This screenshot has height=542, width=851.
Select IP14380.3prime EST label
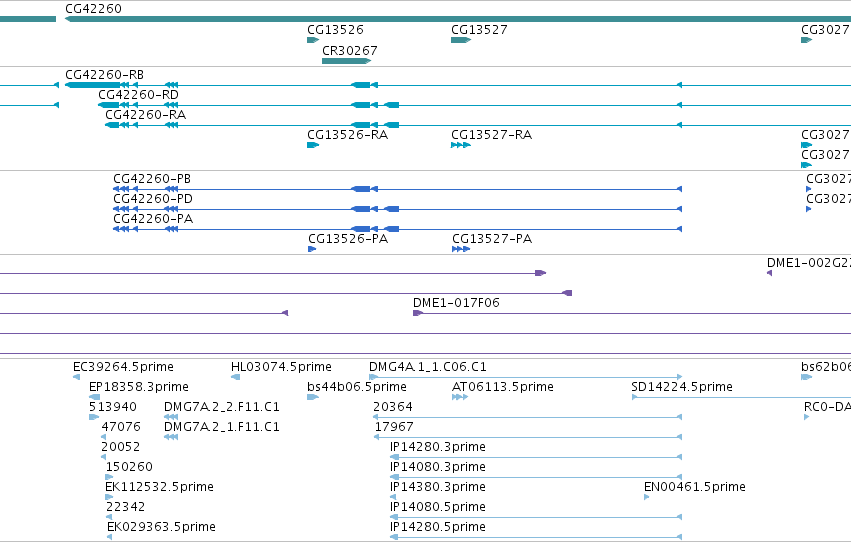point(437,487)
